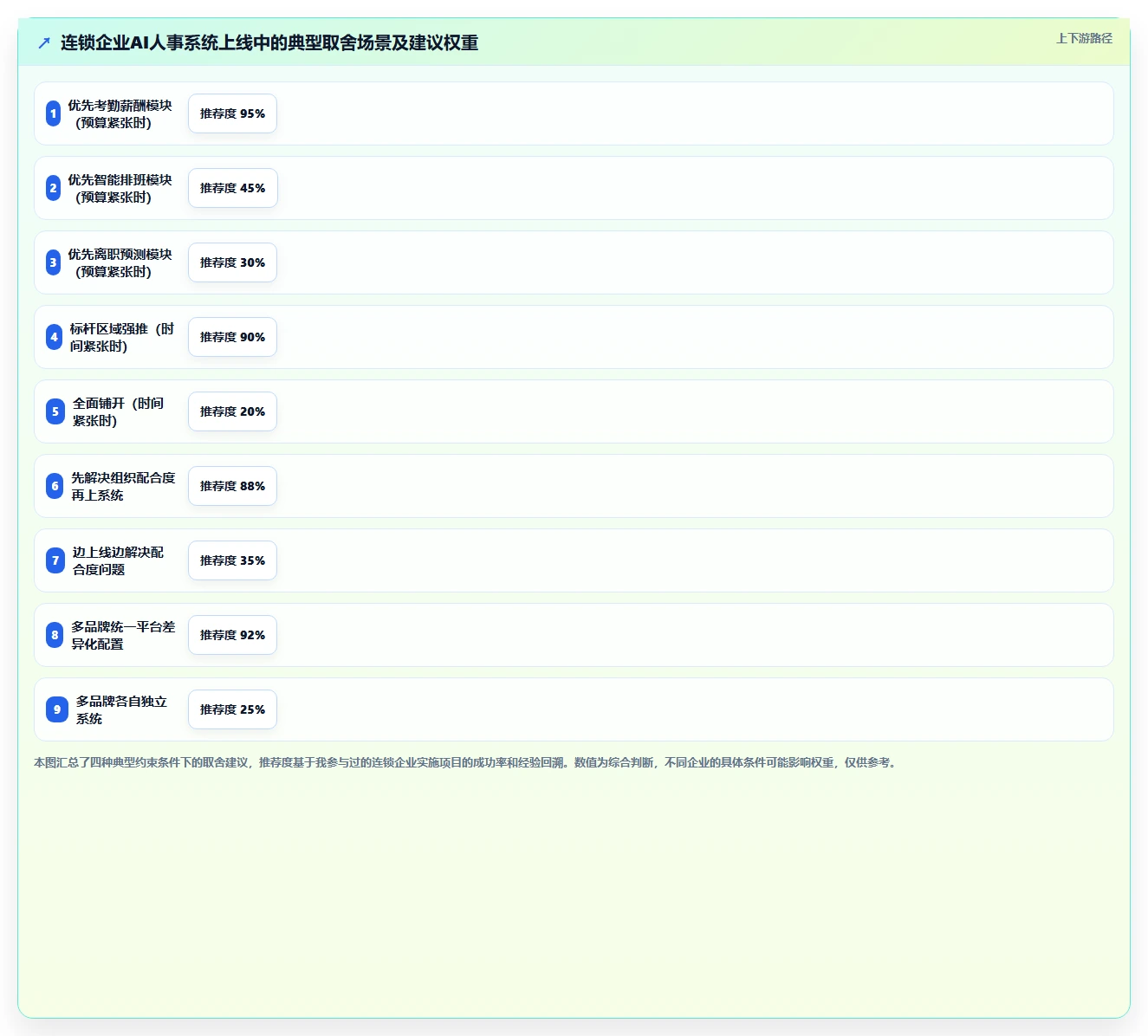Screen dimensions: 1148x1036
Task: Select number badge 9 independent systems row
Action: pyautogui.click(x=57, y=709)
